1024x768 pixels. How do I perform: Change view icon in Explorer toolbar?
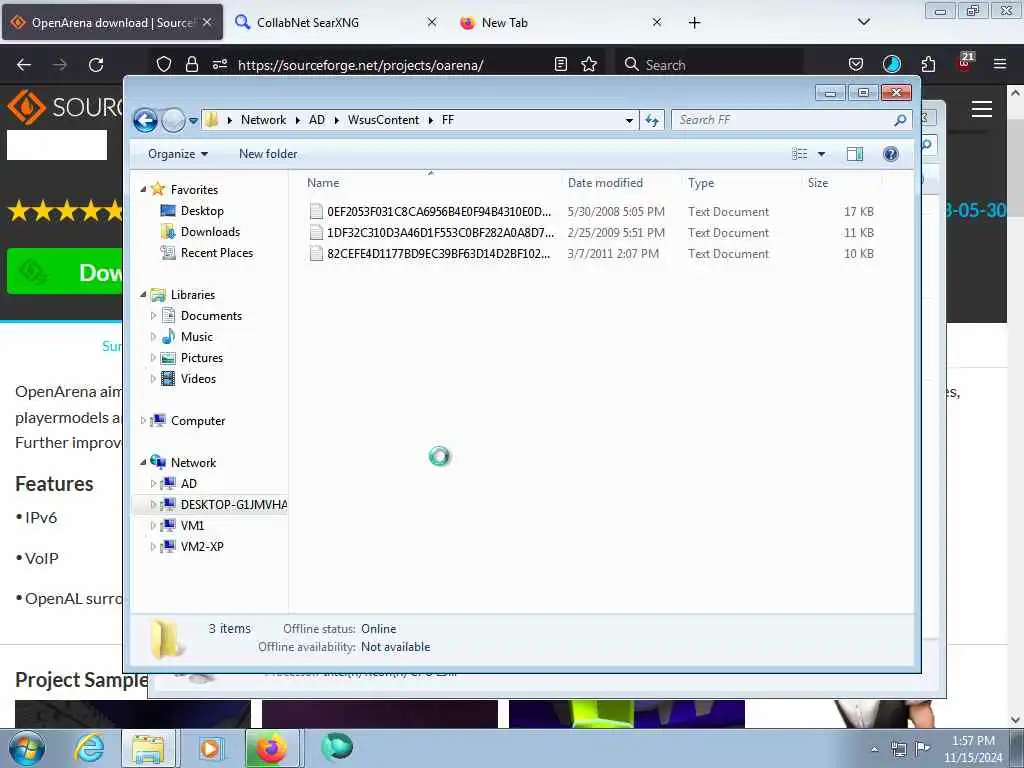tap(799, 154)
